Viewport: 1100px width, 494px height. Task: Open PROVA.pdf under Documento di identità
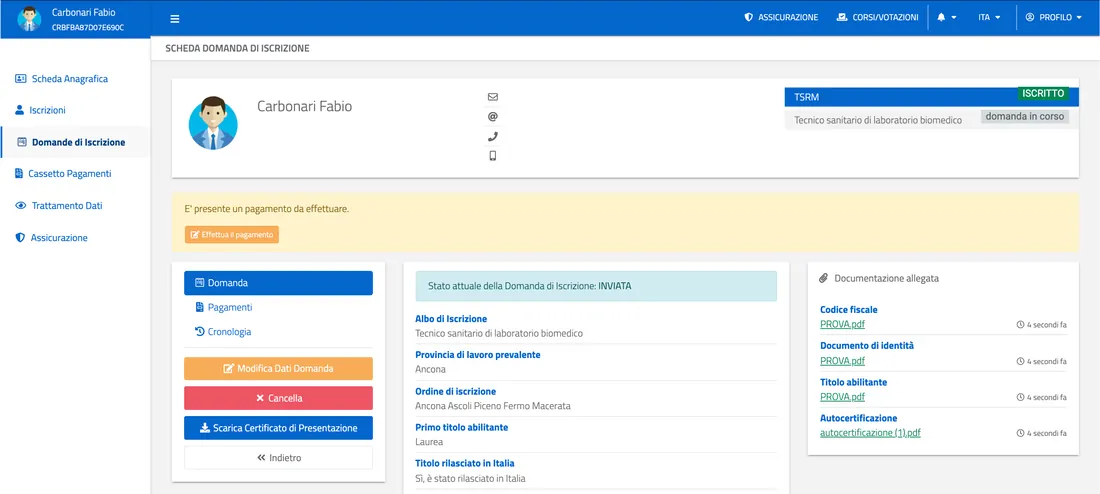coord(843,361)
